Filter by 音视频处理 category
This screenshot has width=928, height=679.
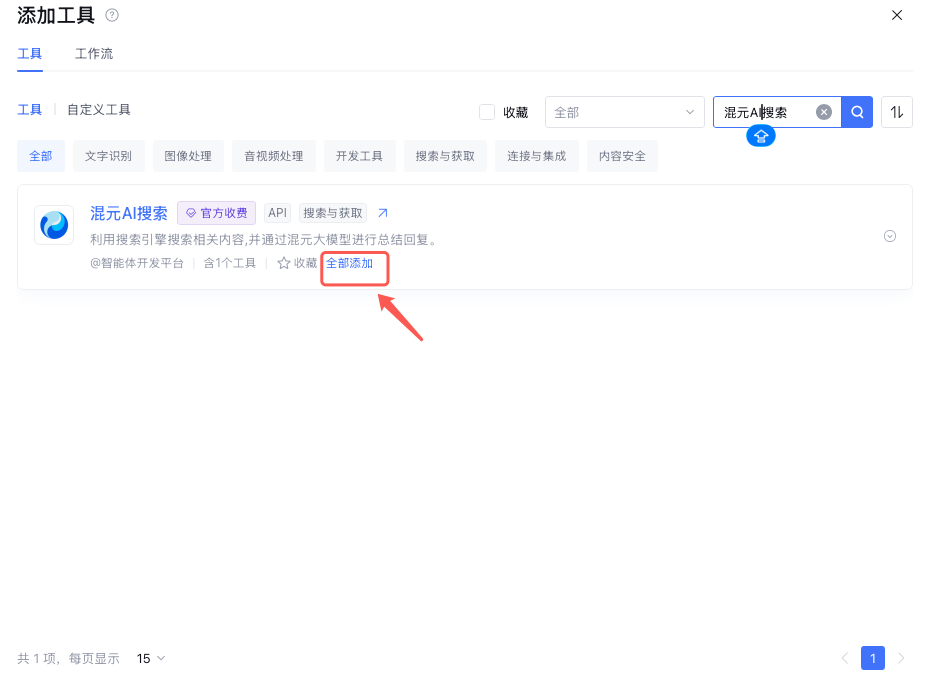(x=273, y=156)
